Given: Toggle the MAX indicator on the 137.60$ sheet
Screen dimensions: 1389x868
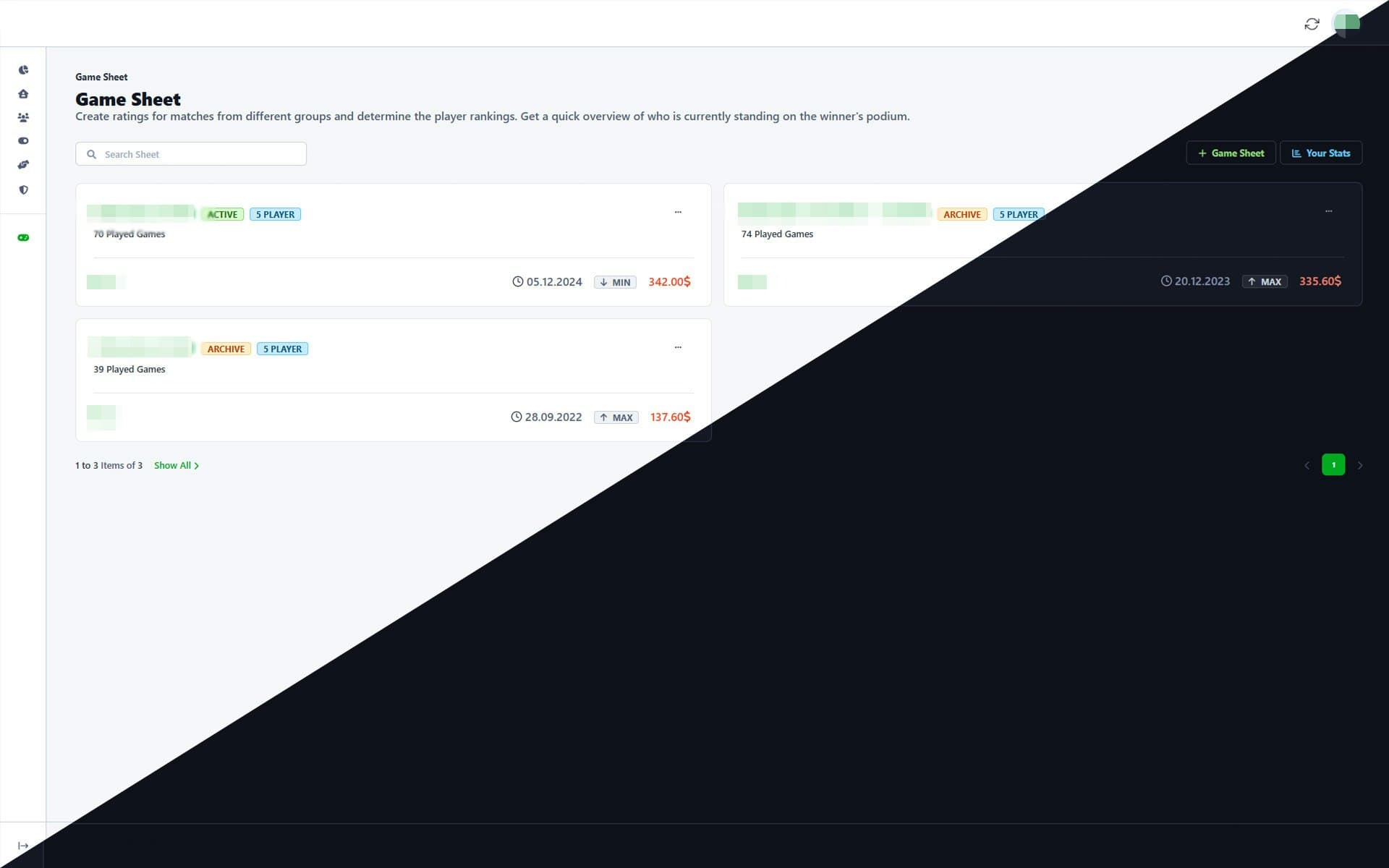Looking at the screenshot, I should point(616,417).
